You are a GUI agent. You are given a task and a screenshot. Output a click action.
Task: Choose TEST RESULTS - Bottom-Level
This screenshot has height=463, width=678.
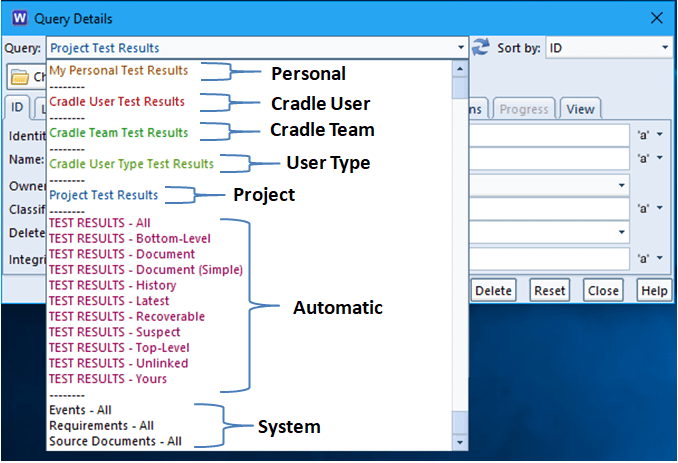click(130, 239)
